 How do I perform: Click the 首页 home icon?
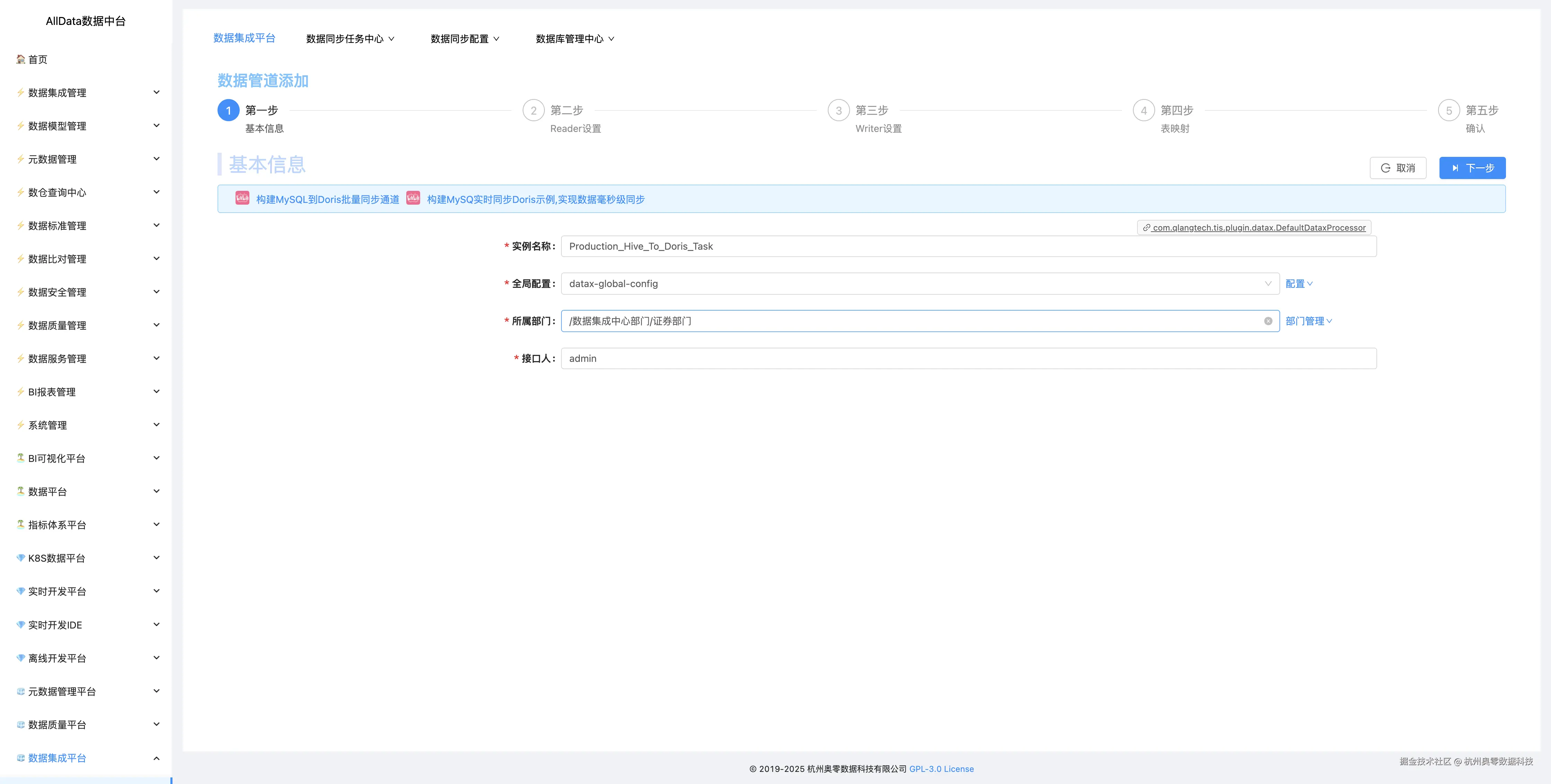19,59
